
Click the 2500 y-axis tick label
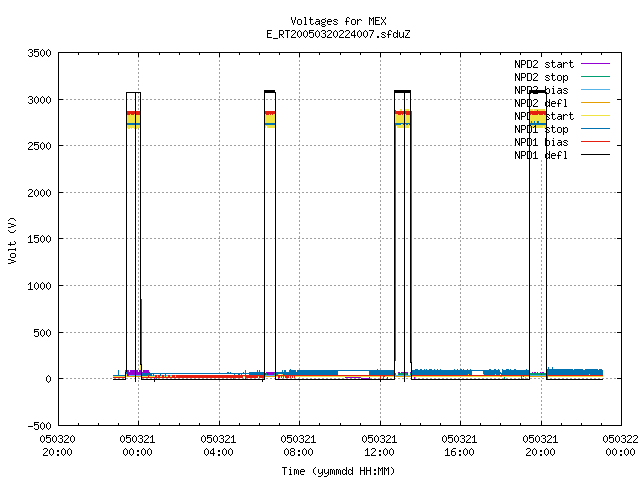[x=39, y=146]
